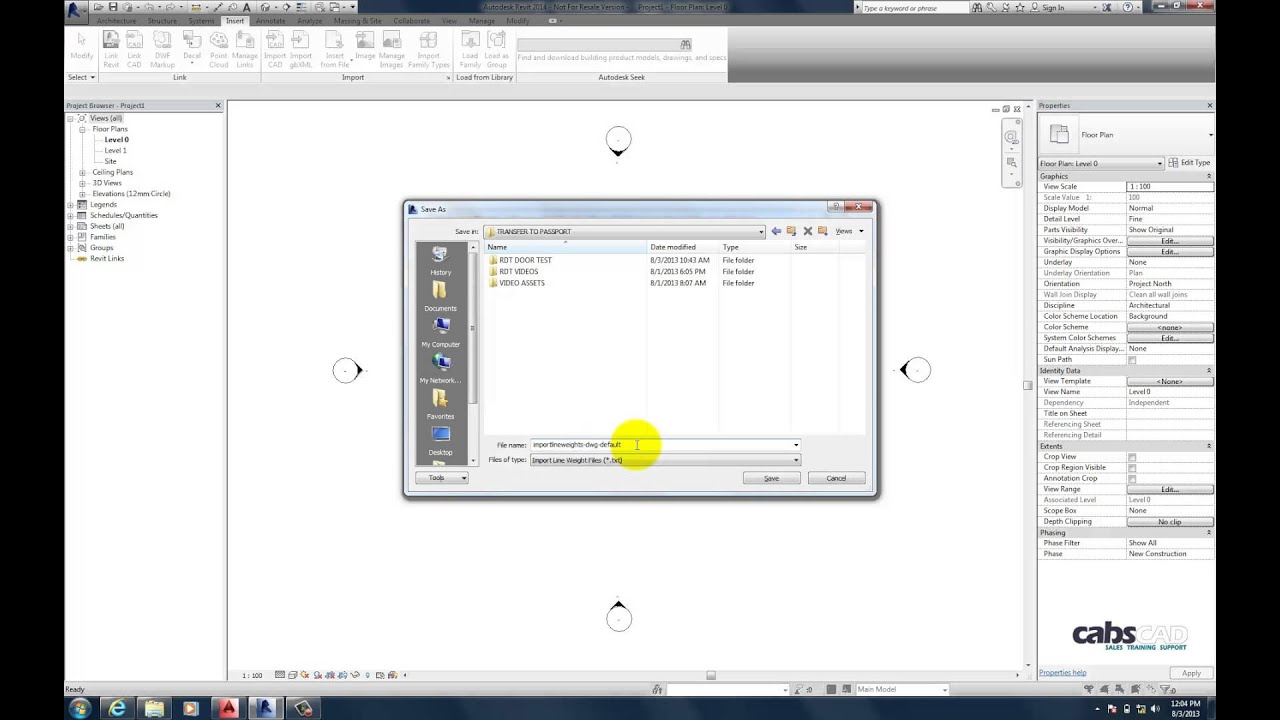Click Manage Images ribbon icon
Image resolution: width=1280 pixels, height=720 pixels.
tap(392, 48)
